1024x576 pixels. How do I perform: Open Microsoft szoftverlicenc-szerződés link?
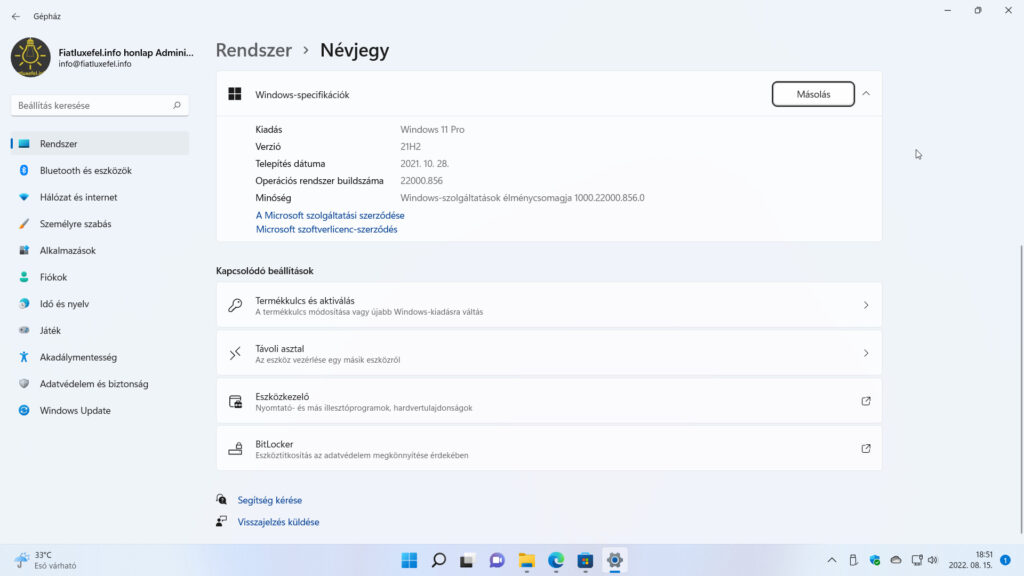click(327, 229)
